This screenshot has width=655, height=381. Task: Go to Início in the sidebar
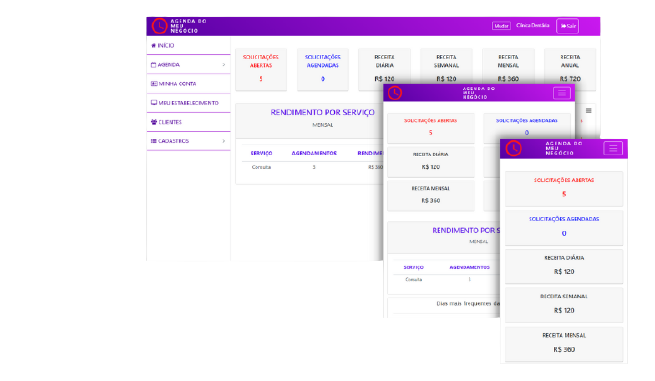click(188, 46)
